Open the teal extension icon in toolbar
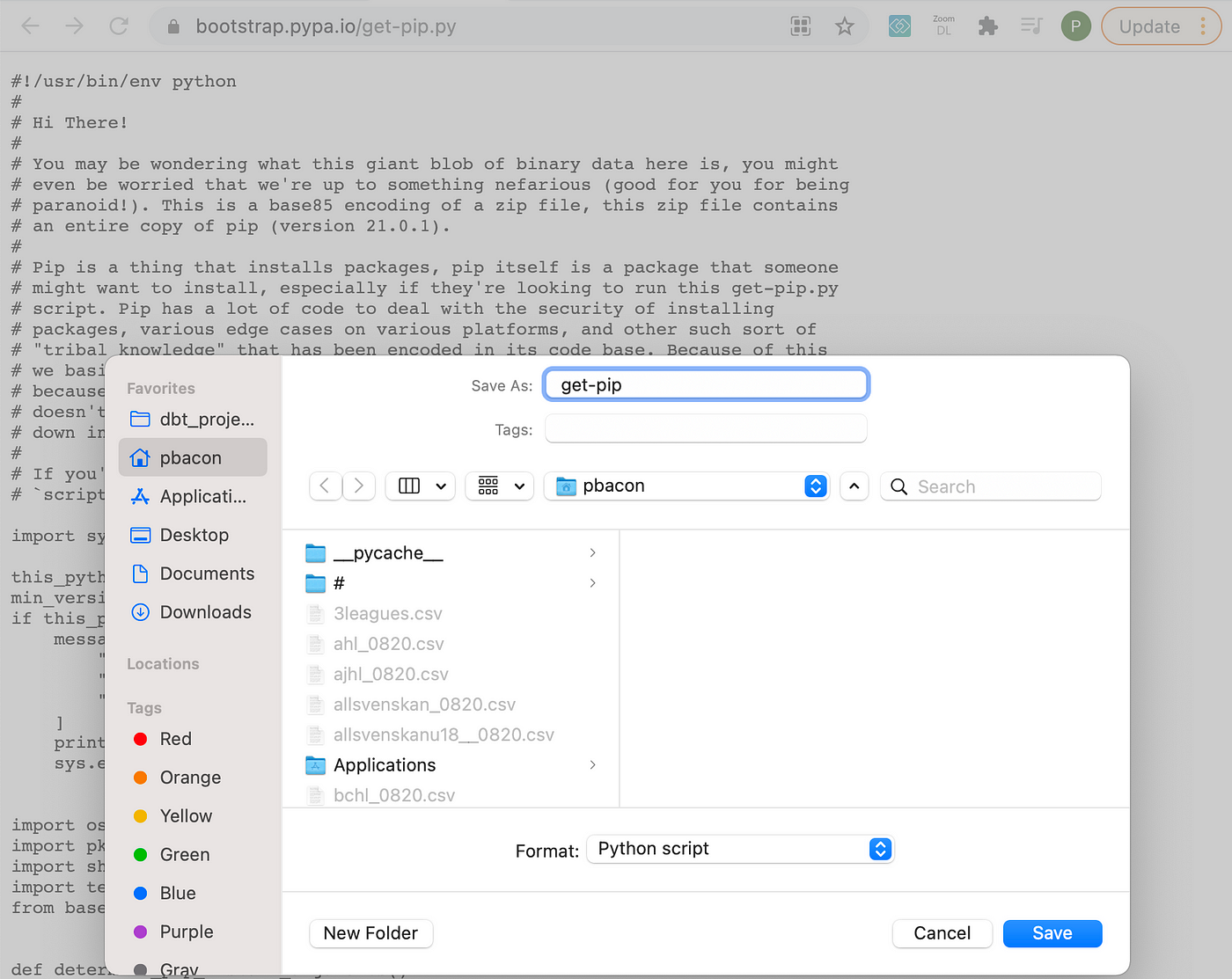Screen dimensions: 1232x979 click(899, 26)
